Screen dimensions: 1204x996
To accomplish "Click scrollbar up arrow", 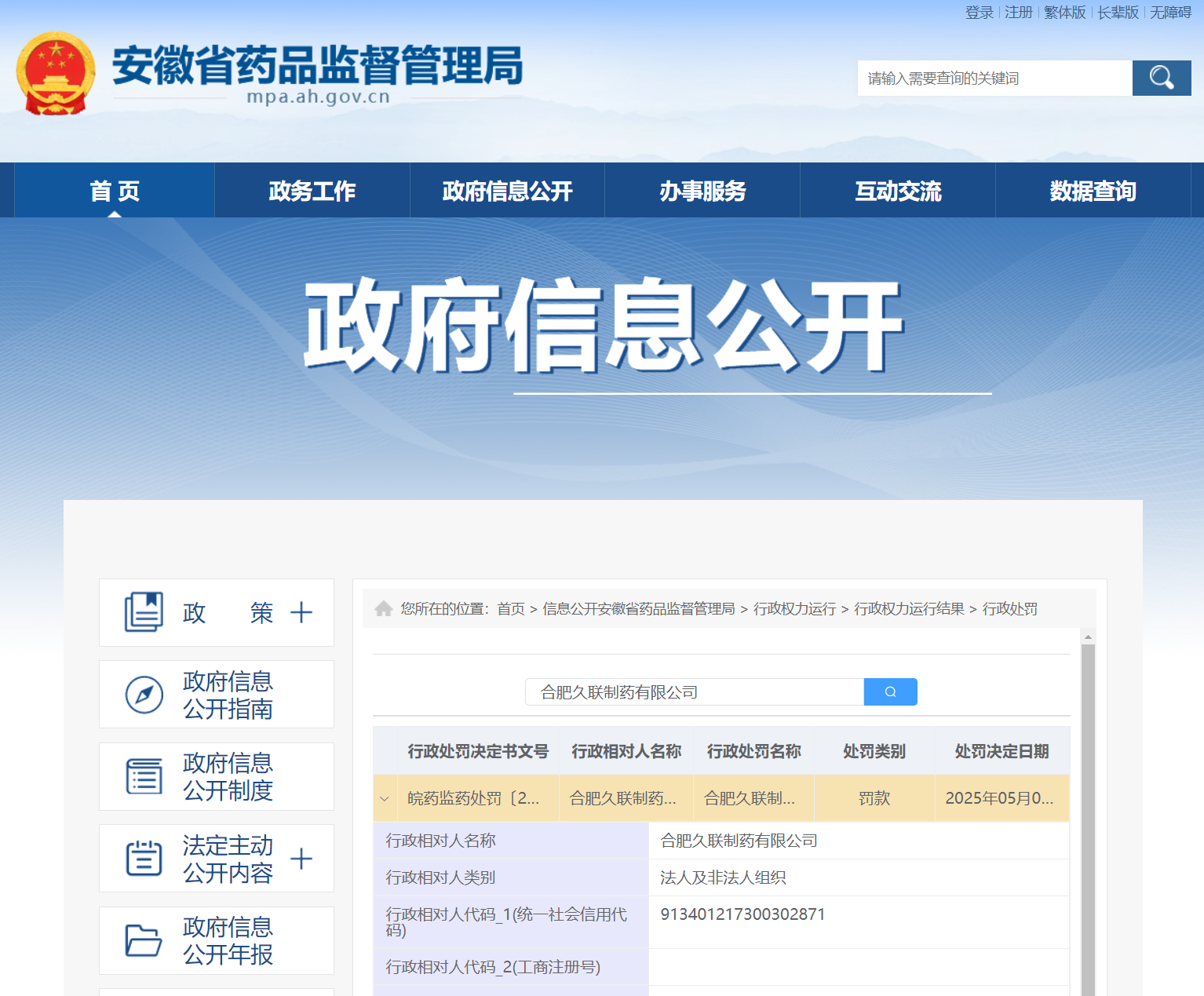I will pos(1088,637).
